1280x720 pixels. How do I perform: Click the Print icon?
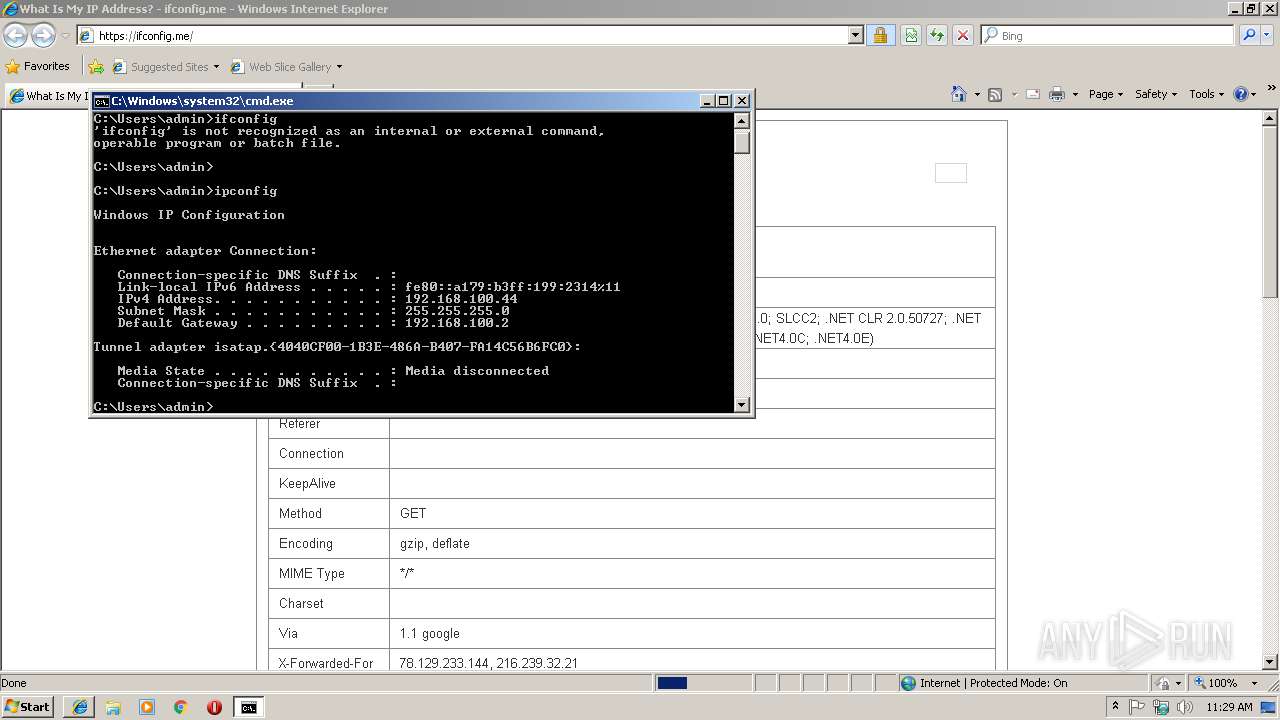point(1057,94)
